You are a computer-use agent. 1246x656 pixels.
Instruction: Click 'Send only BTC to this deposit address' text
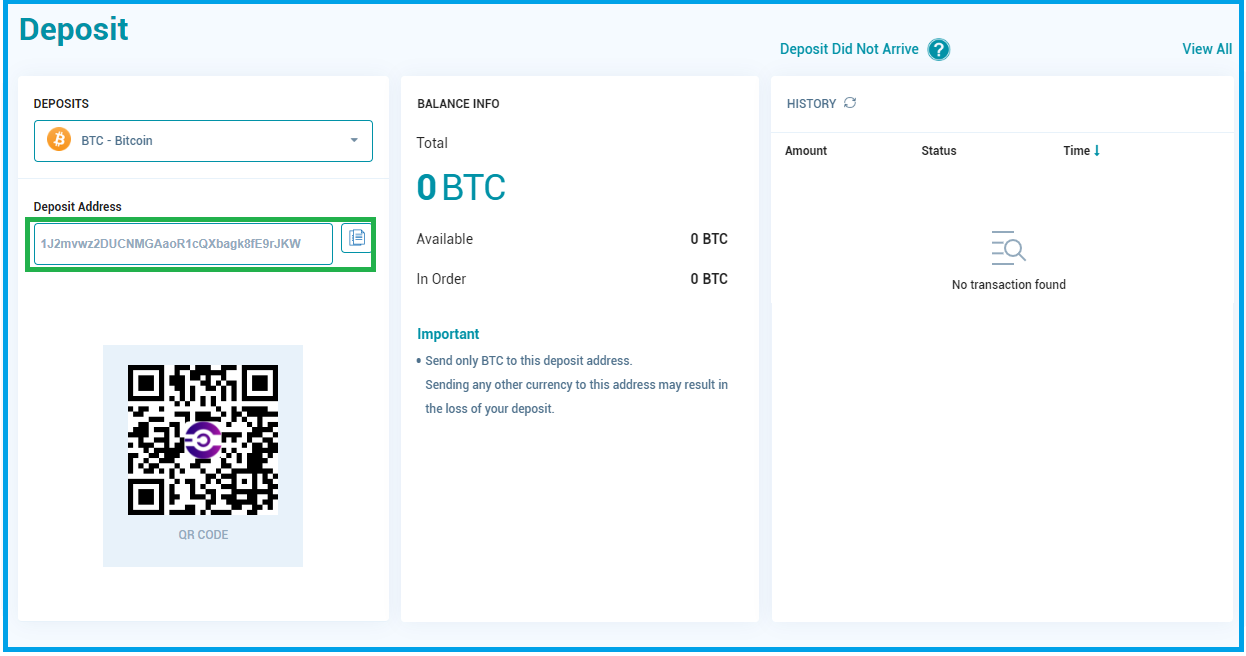(529, 361)
